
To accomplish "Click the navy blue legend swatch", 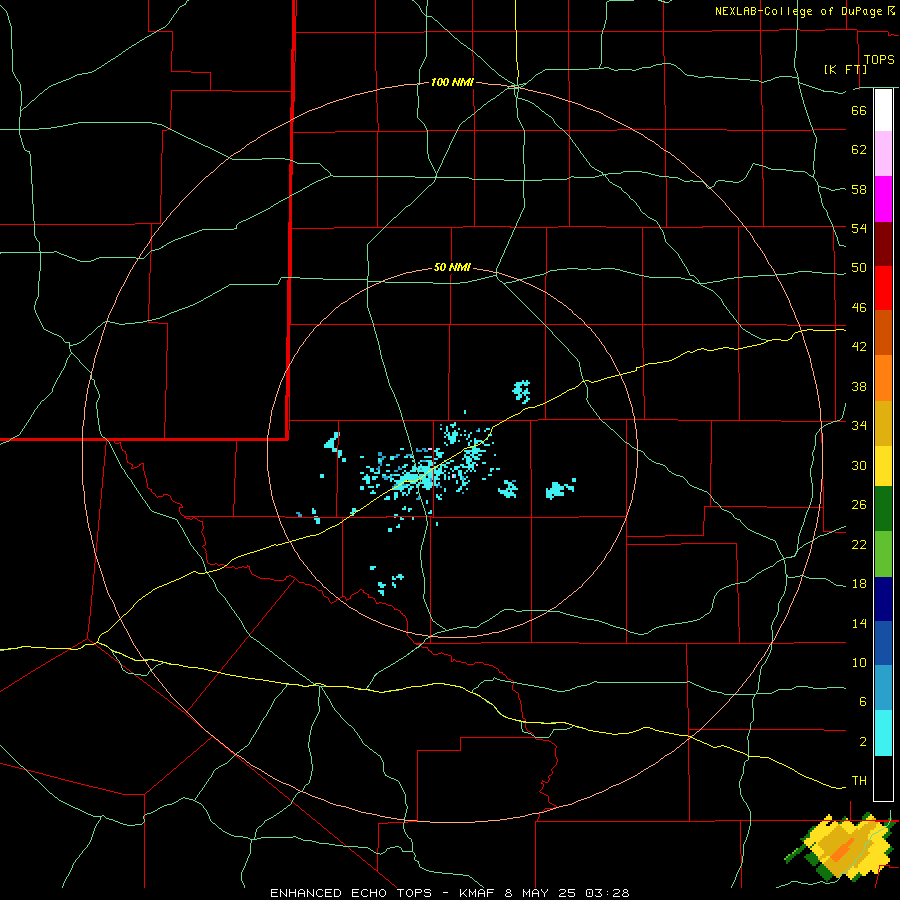I will pos(883,599).
